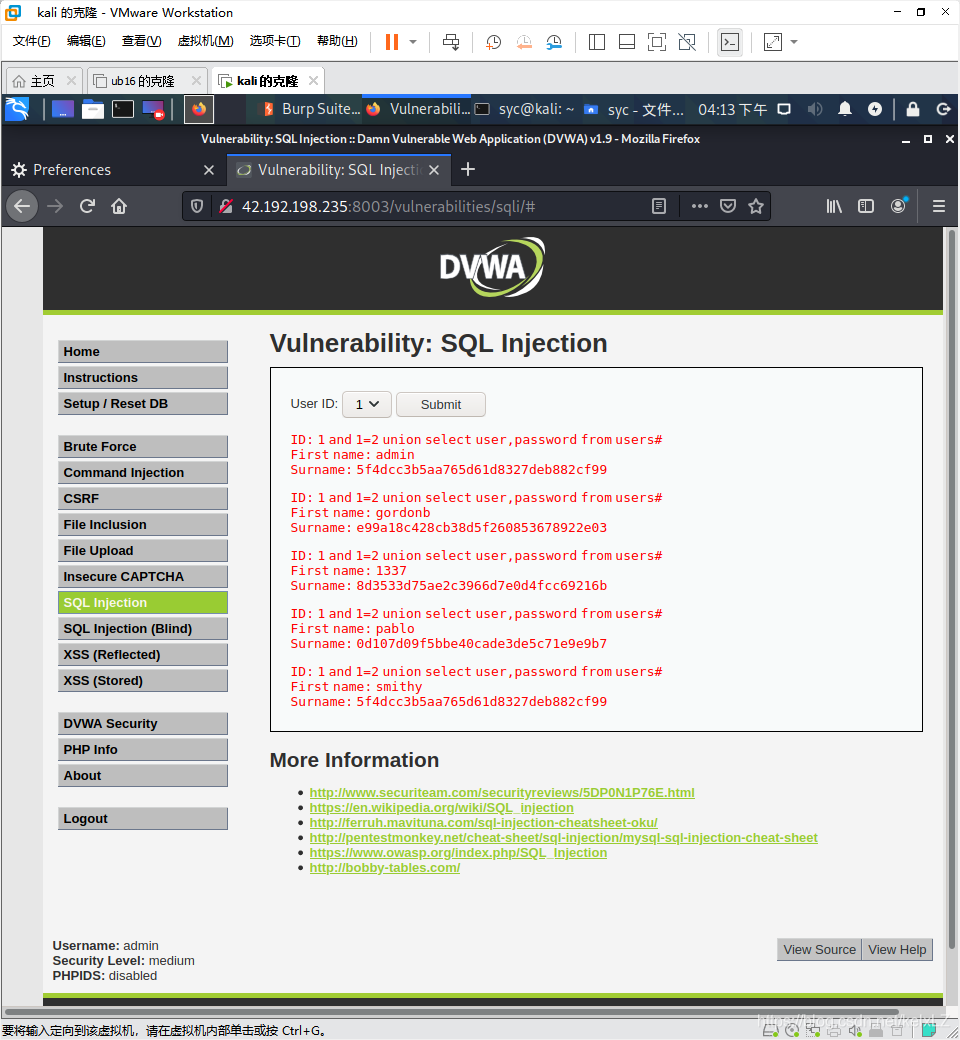Image resolution: width=960 pixels, height=1040 pixels.
Task: Open the bobby-tables.com link
Action: (x=385, y=868)
